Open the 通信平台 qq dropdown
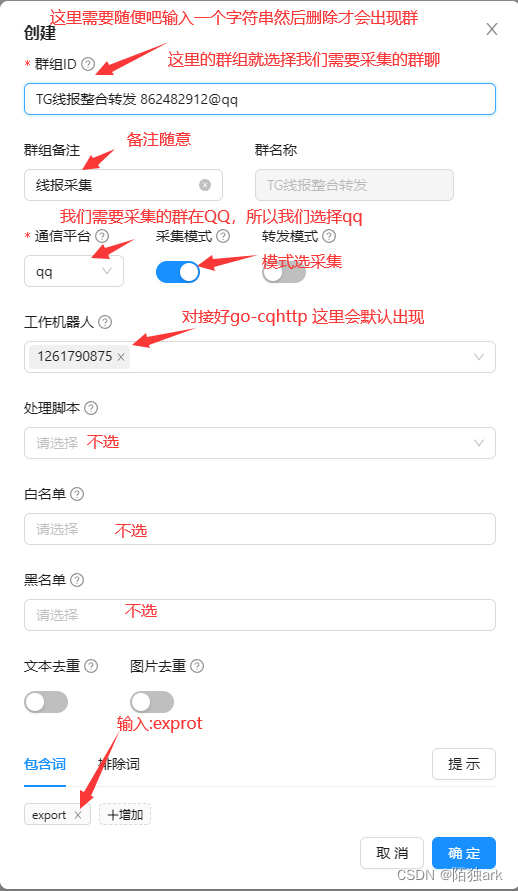The width and height of the screenshot is (518, 891). (x=74, y=271)
